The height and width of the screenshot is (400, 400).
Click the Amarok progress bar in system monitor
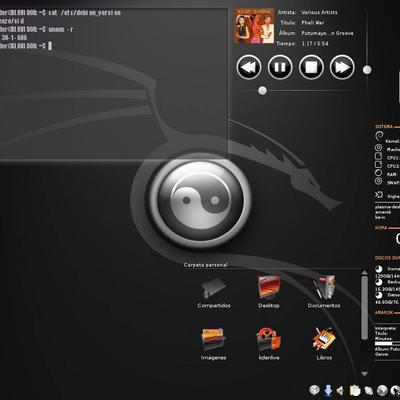387,343
